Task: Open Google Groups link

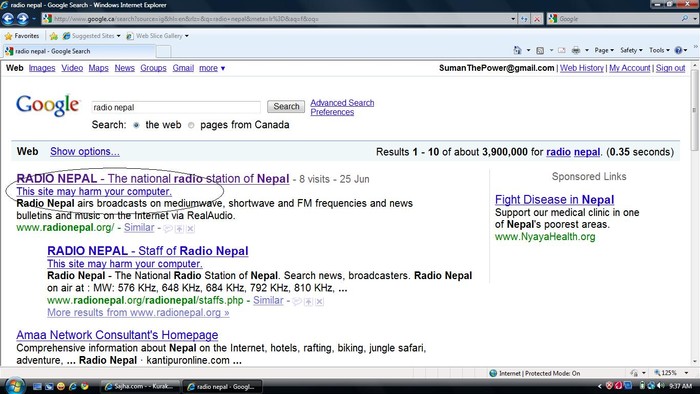Action: 153,68
